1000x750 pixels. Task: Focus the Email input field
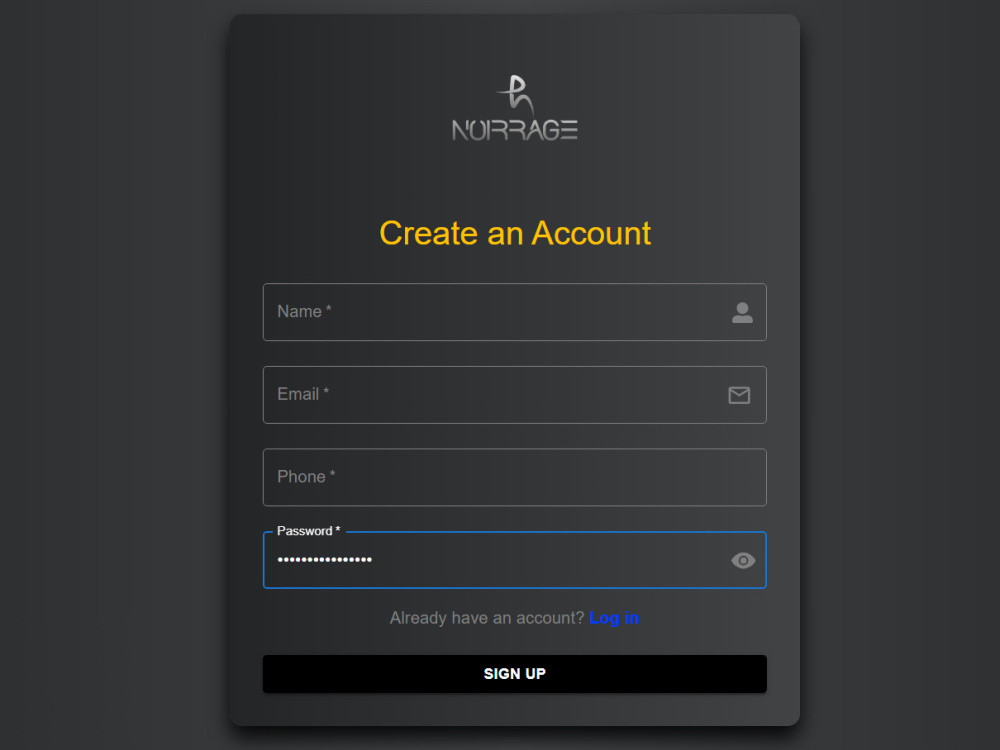point(515,395)
